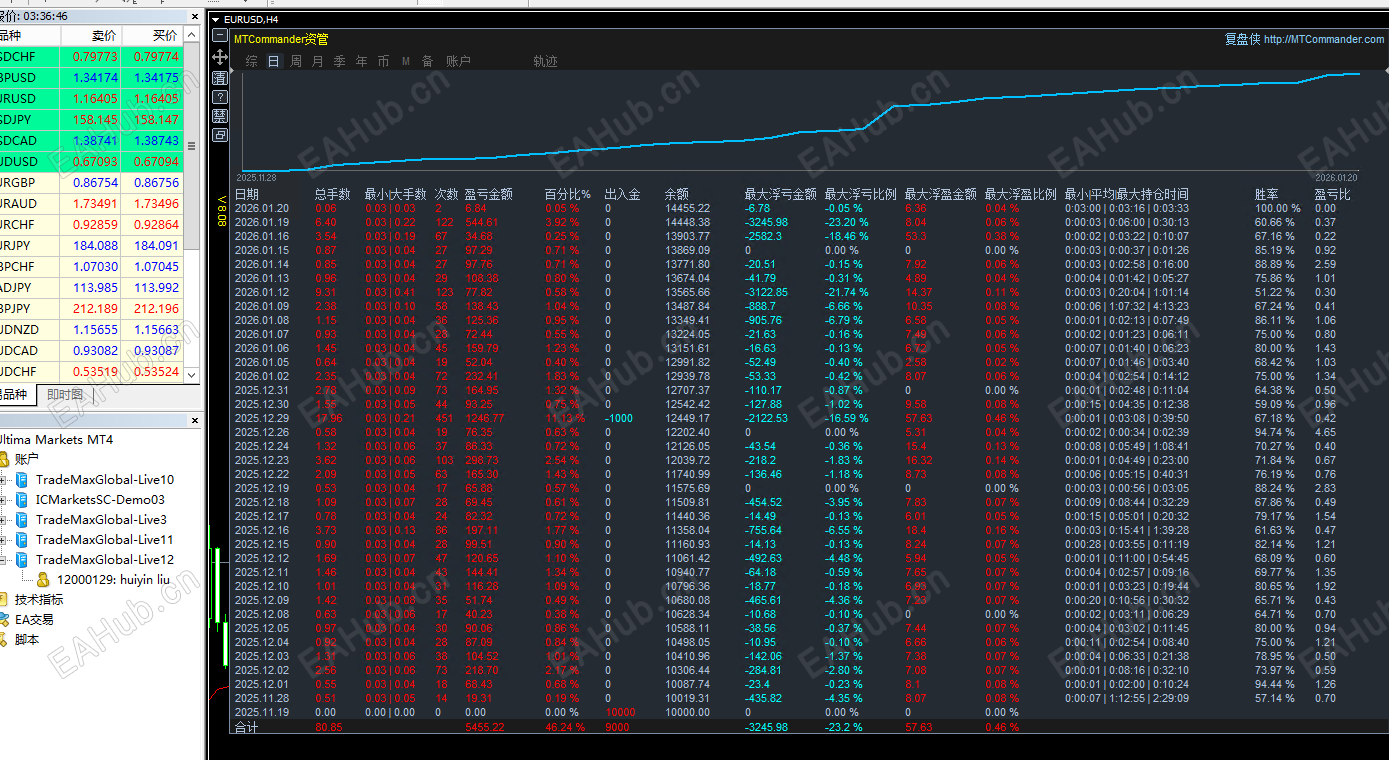Expand the TradeMaxGlobal-Live3 tree node
The width and height of the screenshot is (1389, 760).
point(4,520)
